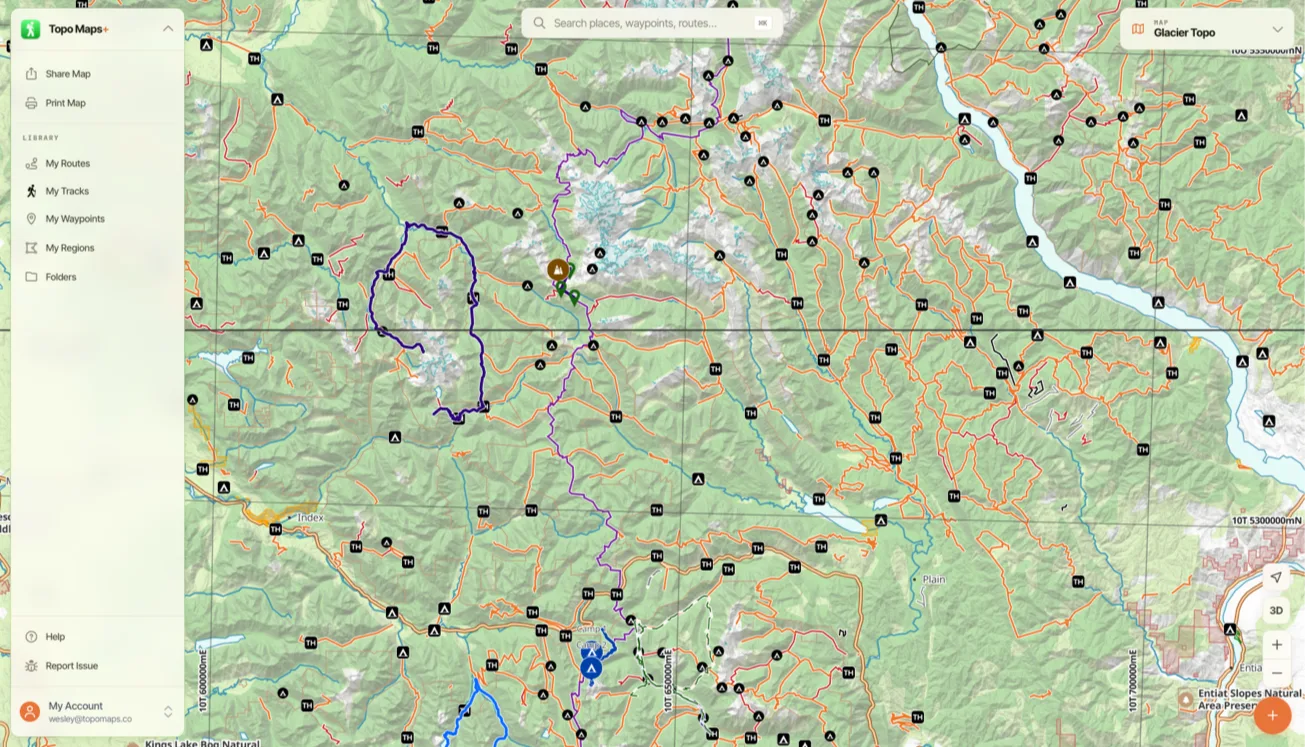Image resolution: width=1305 pixels, height=747 pixels.
Task: Collapse the Topo Maps+ sidebar panel chevron
Action: 168,29
